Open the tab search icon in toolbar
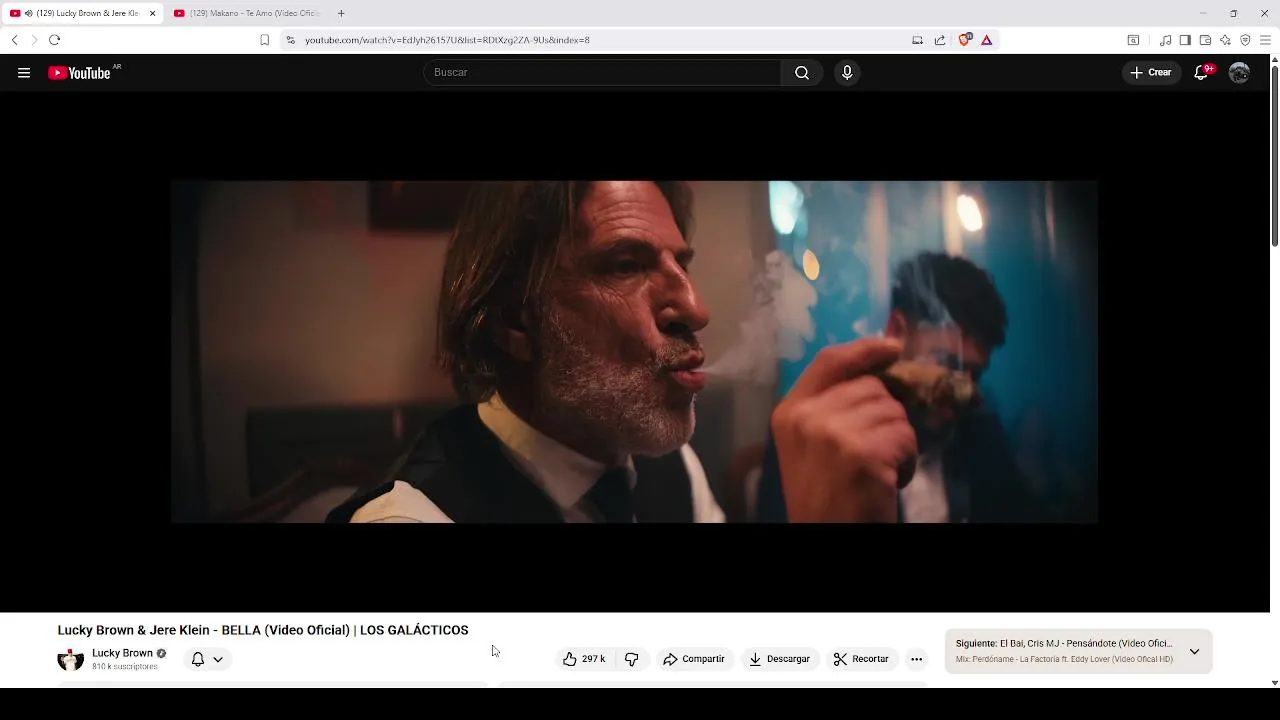 tap(1133, 40)
